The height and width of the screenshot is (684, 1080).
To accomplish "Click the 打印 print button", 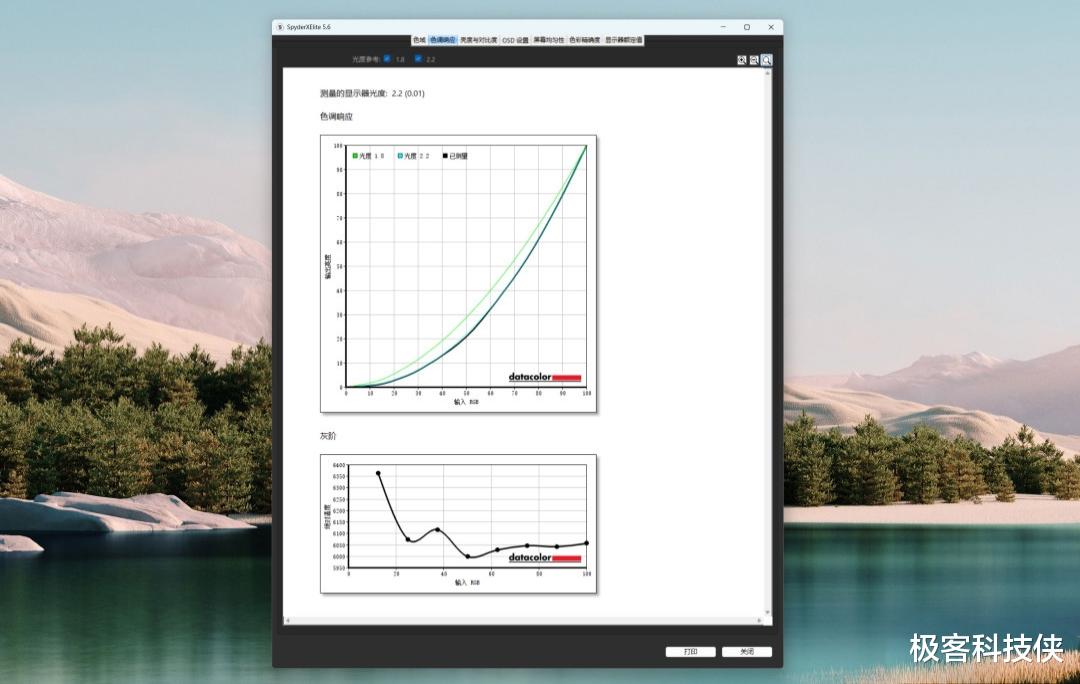I will point(691,652).
